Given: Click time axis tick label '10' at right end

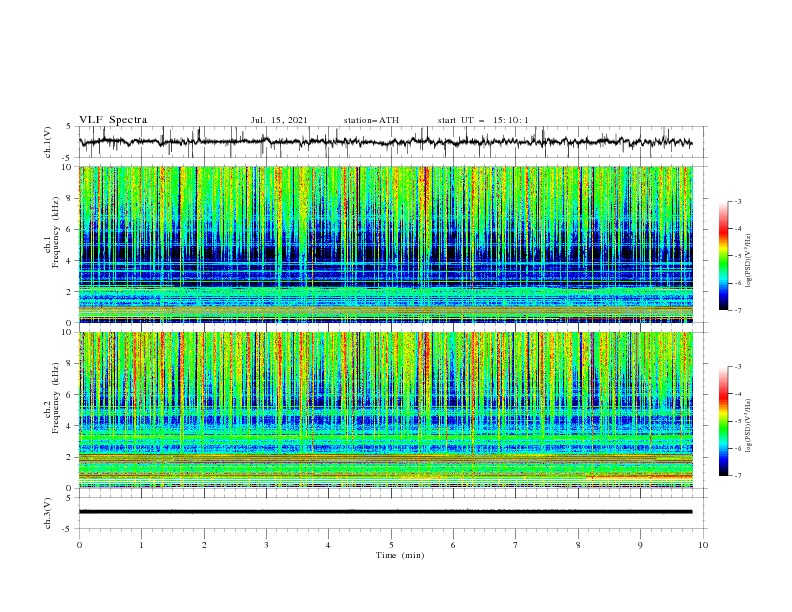Looking at the screenshot, I should [x=703, y=545].
